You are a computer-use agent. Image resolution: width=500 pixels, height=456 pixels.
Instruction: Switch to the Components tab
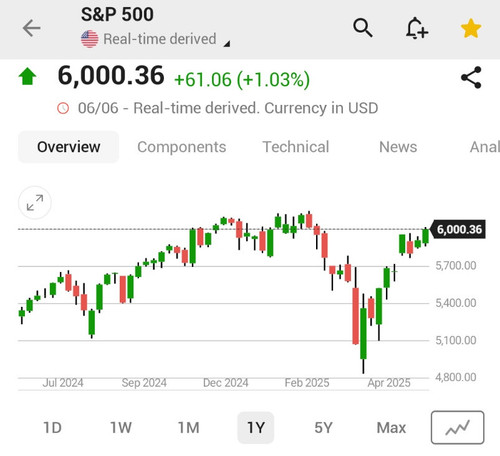pyautogui.click(x=182, y=147)
